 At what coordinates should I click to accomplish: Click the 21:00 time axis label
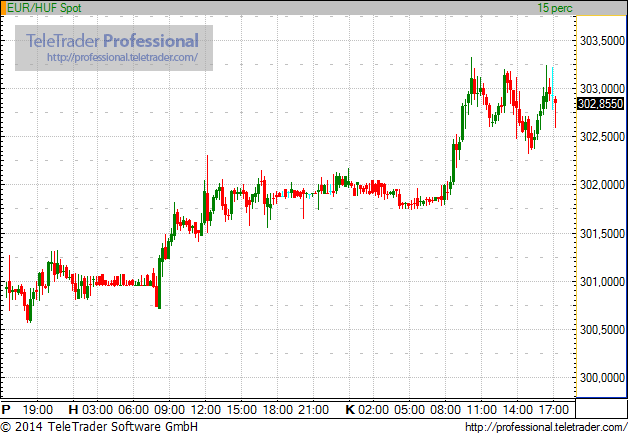(x=314, y=410)
